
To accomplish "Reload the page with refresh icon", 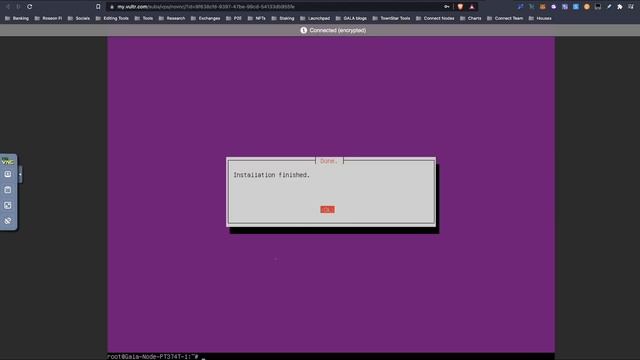I will click(x=30, y=7).
